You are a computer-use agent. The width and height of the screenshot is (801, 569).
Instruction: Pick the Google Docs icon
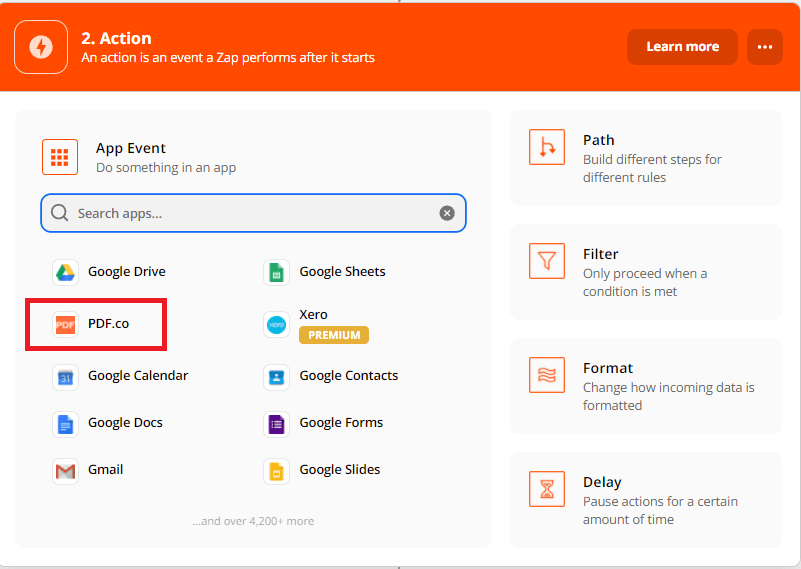[x=66, y=424]
